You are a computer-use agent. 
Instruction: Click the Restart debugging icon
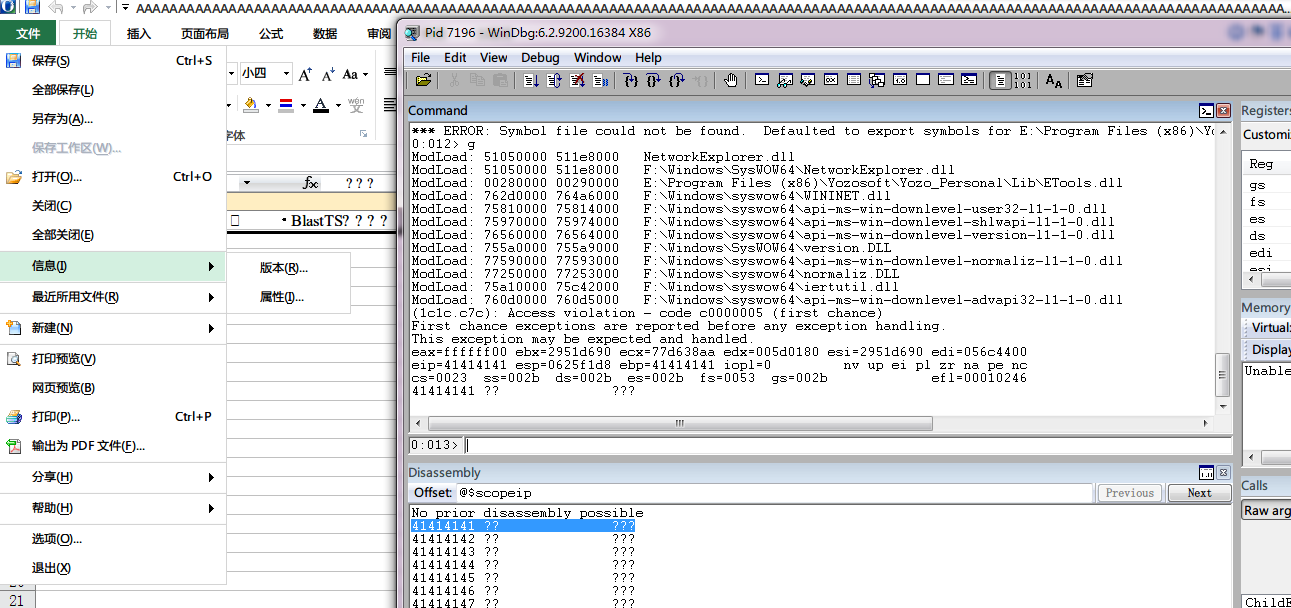coord(554,80)
